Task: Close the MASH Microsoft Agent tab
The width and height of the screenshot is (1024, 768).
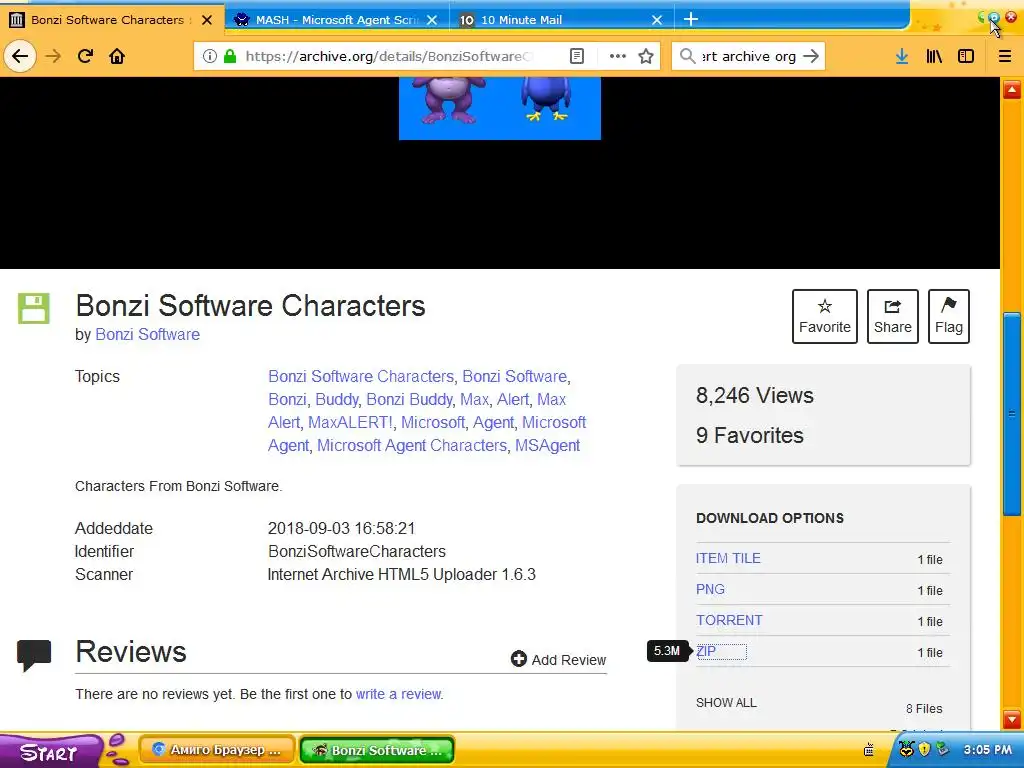Action: (432, 20)
